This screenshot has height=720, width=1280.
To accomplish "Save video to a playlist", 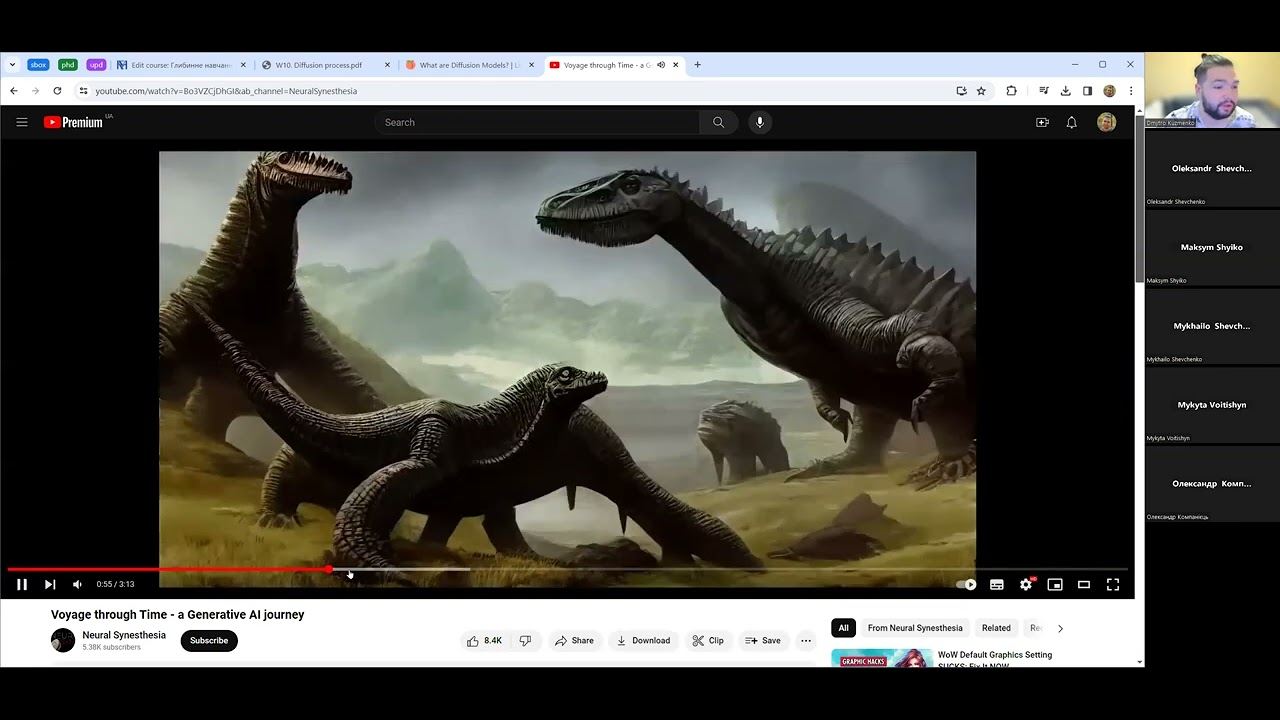I will 763,641.
